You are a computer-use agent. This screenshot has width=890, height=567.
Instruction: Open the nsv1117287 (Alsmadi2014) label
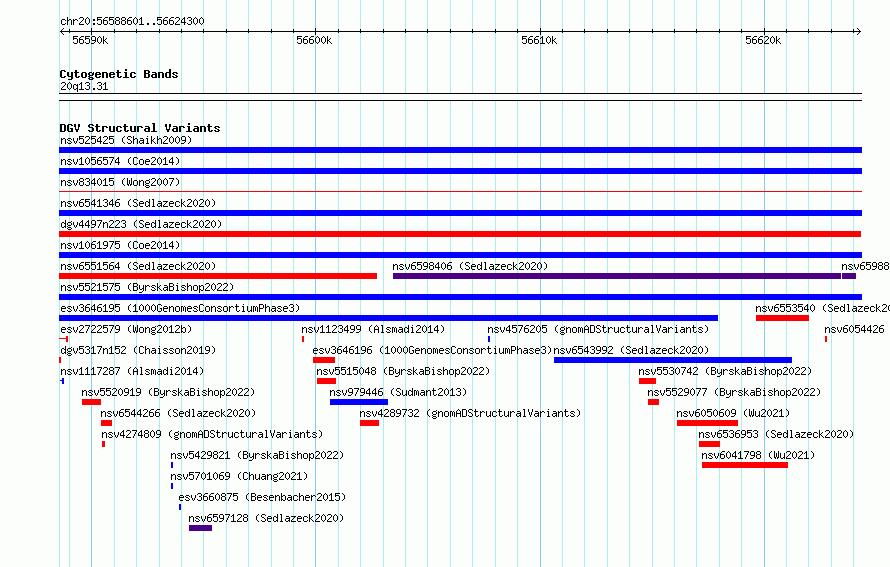[x=132, y=371]
